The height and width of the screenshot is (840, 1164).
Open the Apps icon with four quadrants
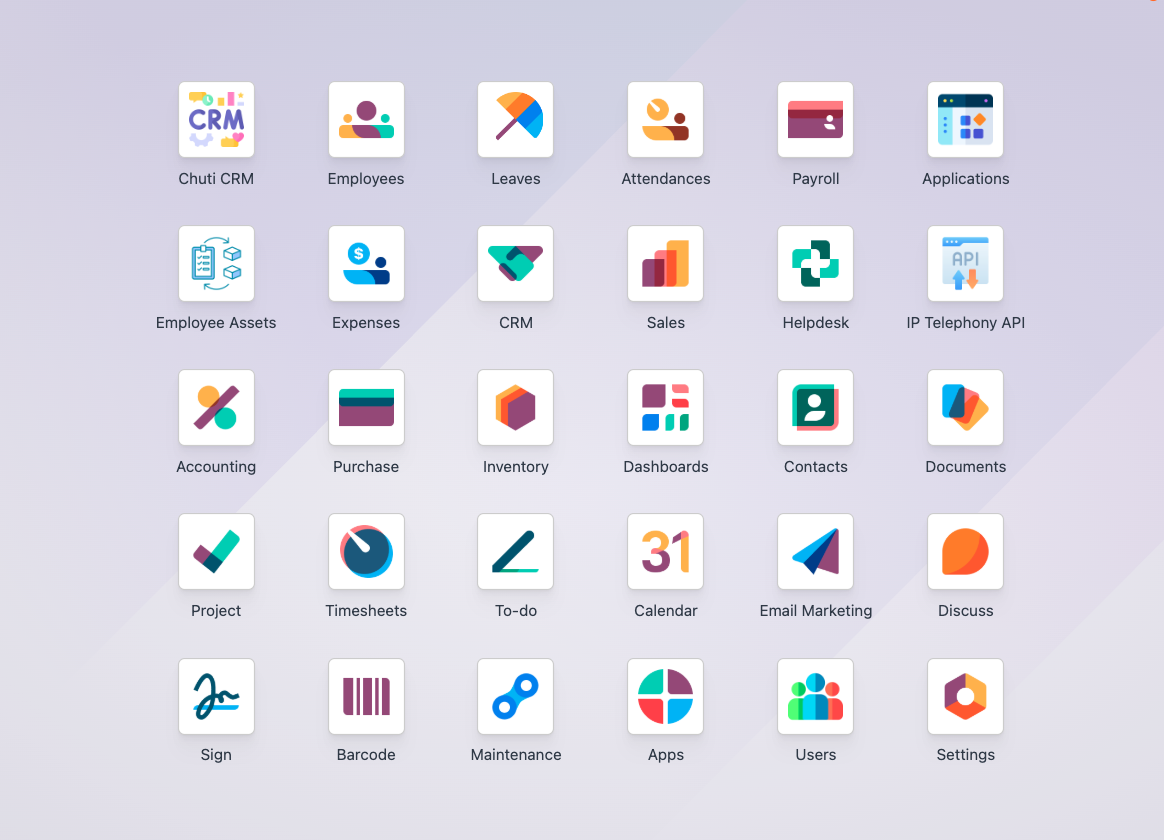pyautogui.click(x=665, y=696)
